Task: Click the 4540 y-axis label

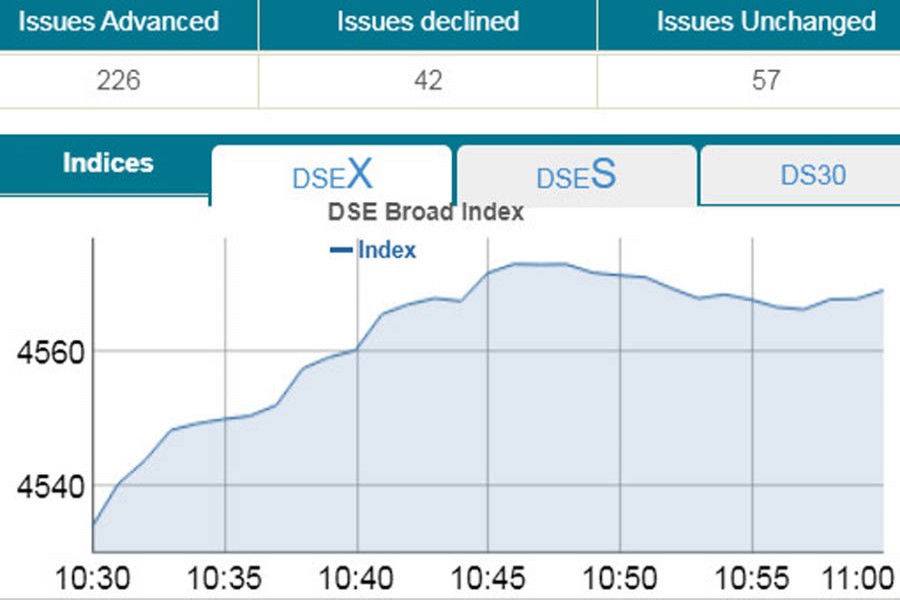Action: (42, 487)
